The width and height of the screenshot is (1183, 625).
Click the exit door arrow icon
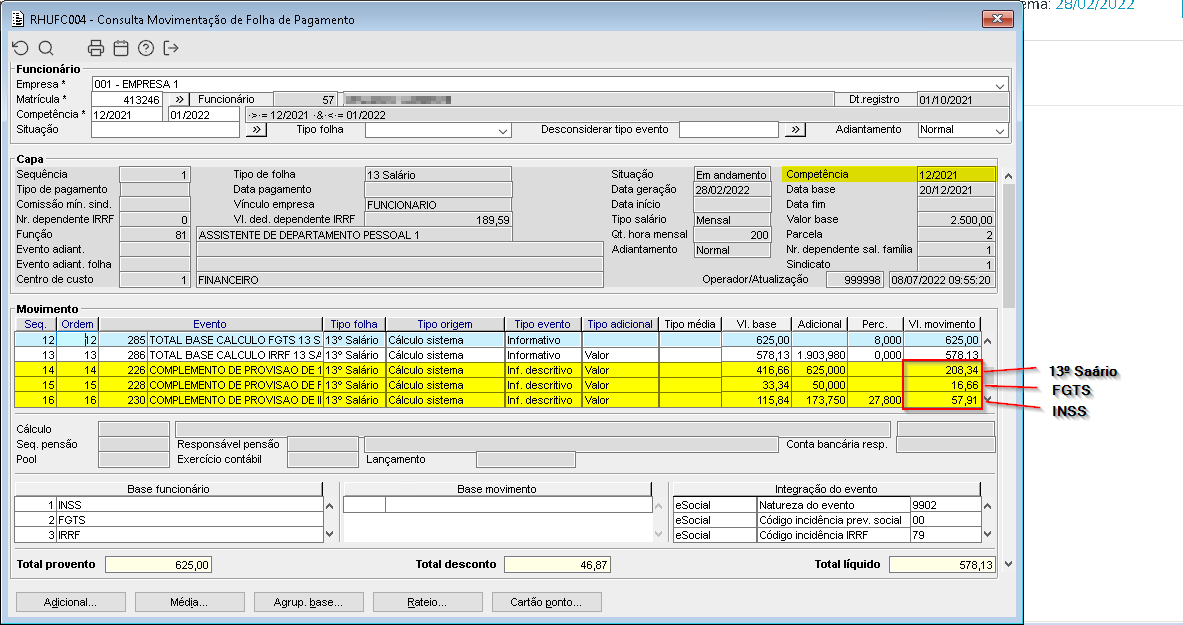point(171,48)
